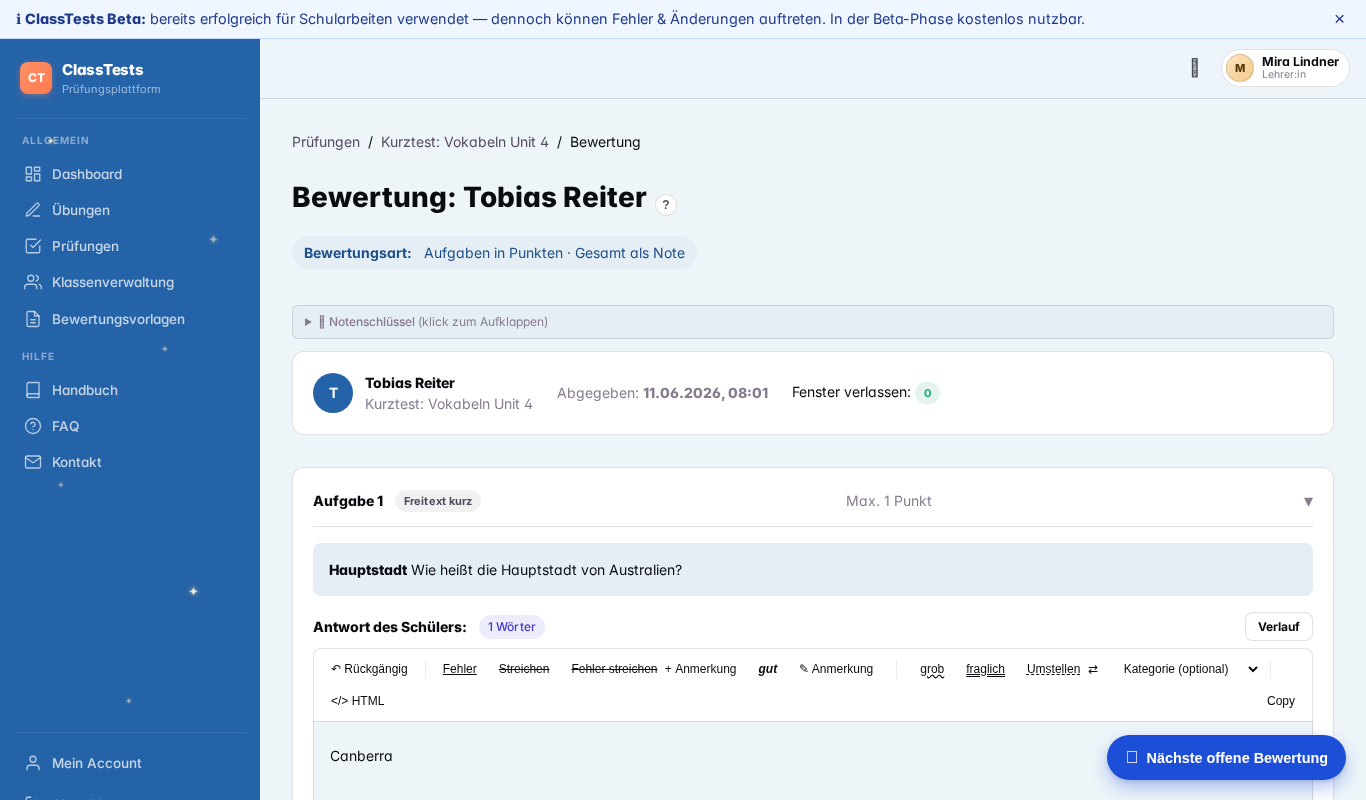Open Dashboard from the sidebar

130,174
